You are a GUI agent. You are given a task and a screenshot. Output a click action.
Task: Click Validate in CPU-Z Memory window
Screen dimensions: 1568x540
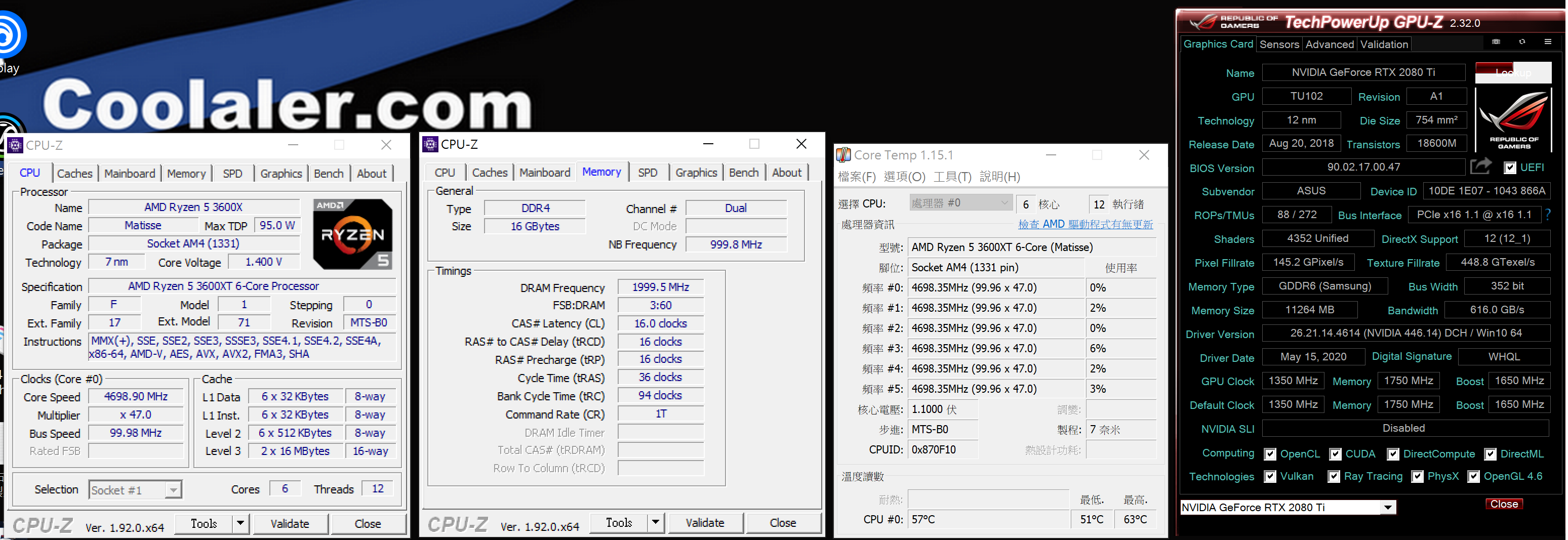(705, 522)
